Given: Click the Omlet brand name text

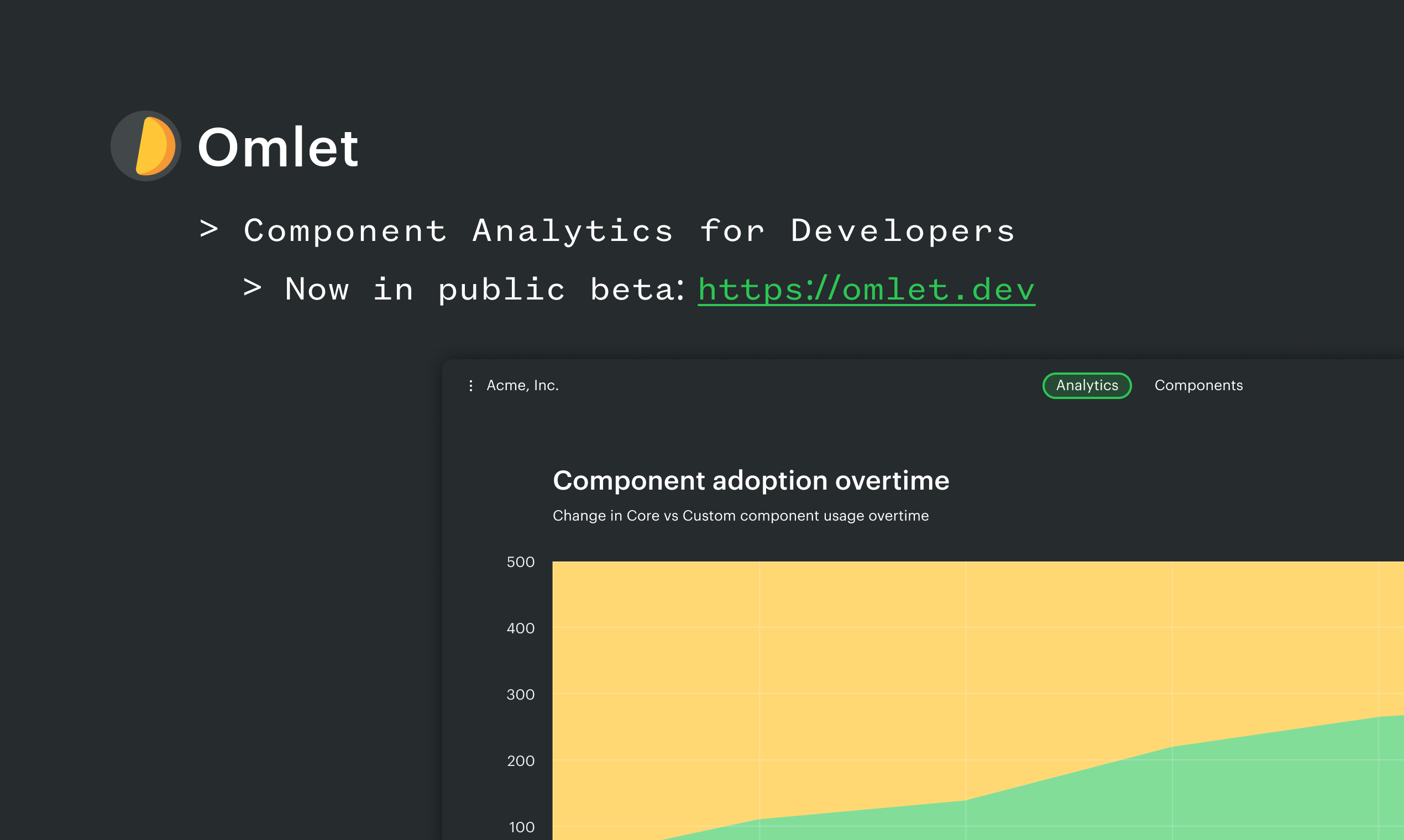Looking at the screenshot, I should pyautogui.click(x=278, y=147).
